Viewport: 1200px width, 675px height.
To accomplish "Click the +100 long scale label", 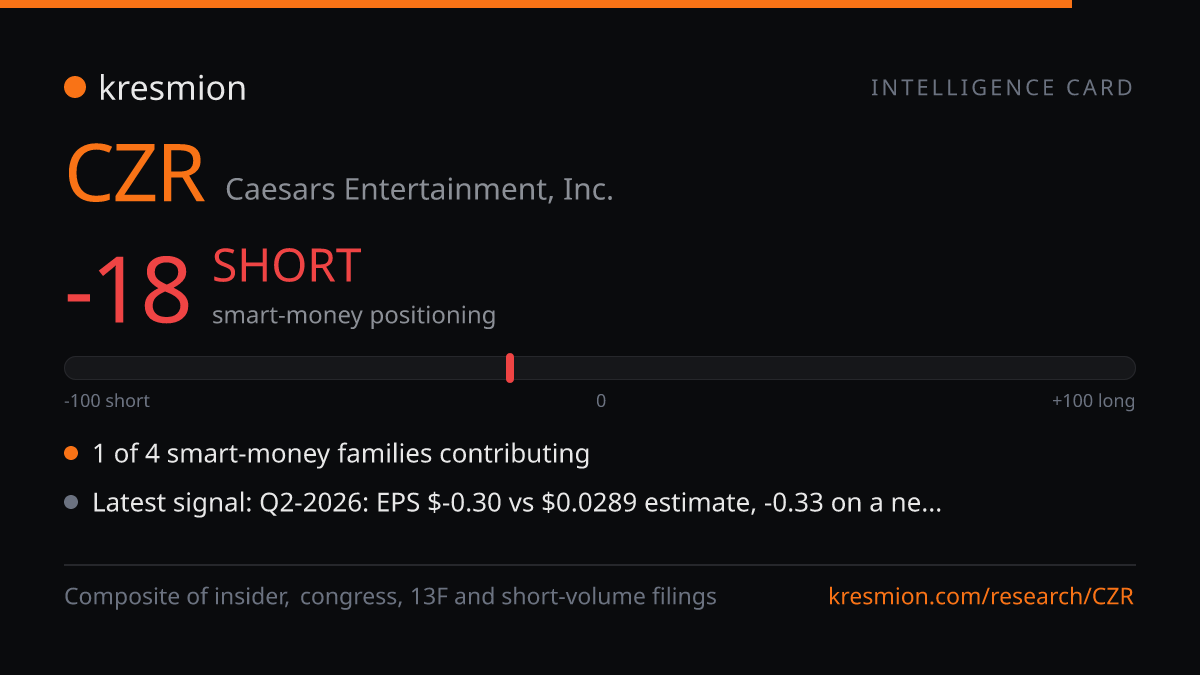I will click(x=1093, y=401).
